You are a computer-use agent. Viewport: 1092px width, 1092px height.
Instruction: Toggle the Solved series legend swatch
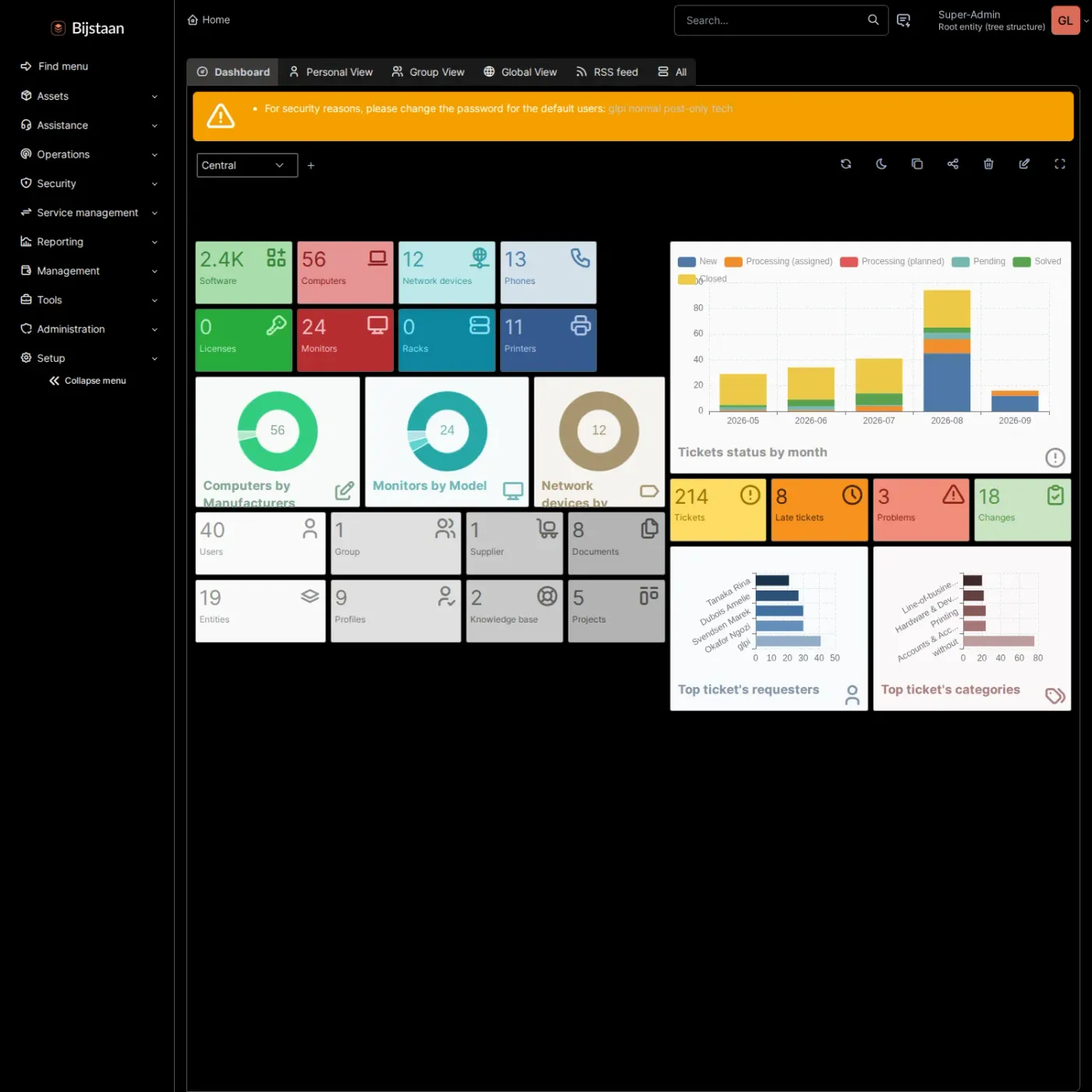coord(1022,262)
